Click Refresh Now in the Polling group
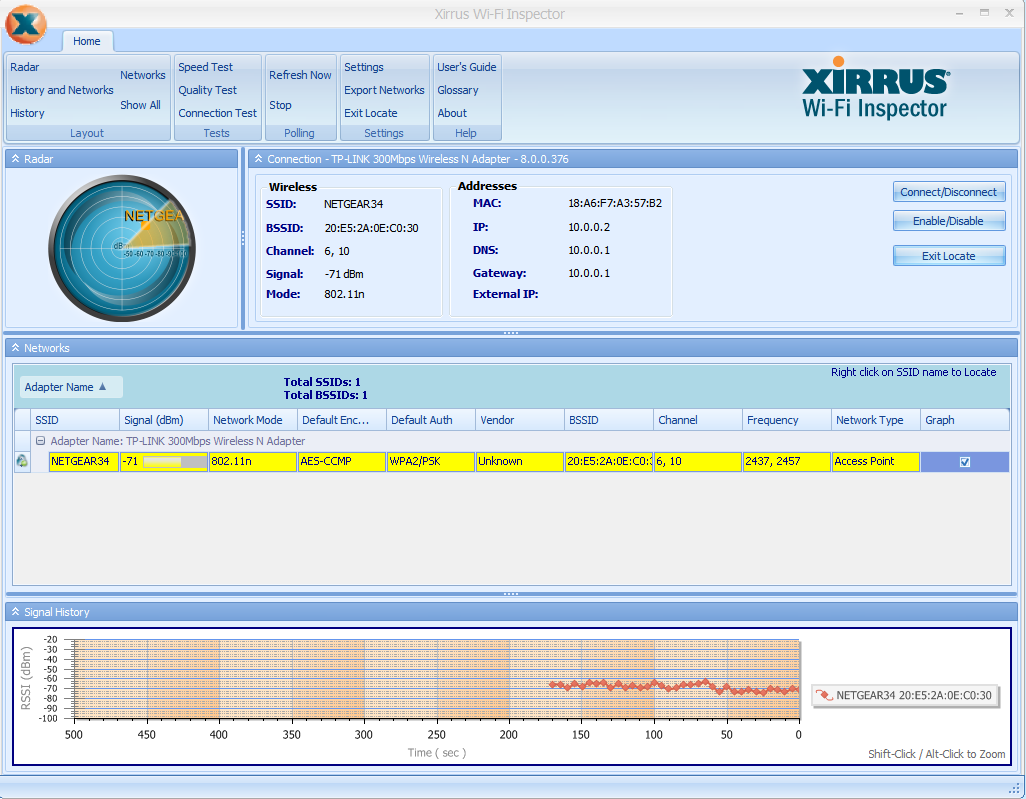The width and height of the screenshot is (1026, 799). [300, 75]
